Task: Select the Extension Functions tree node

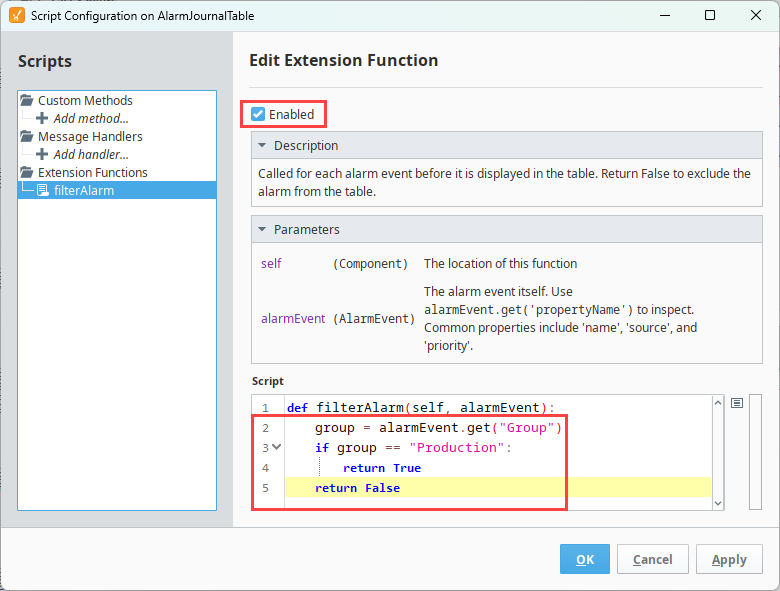Action: click(x=93, y=172)
